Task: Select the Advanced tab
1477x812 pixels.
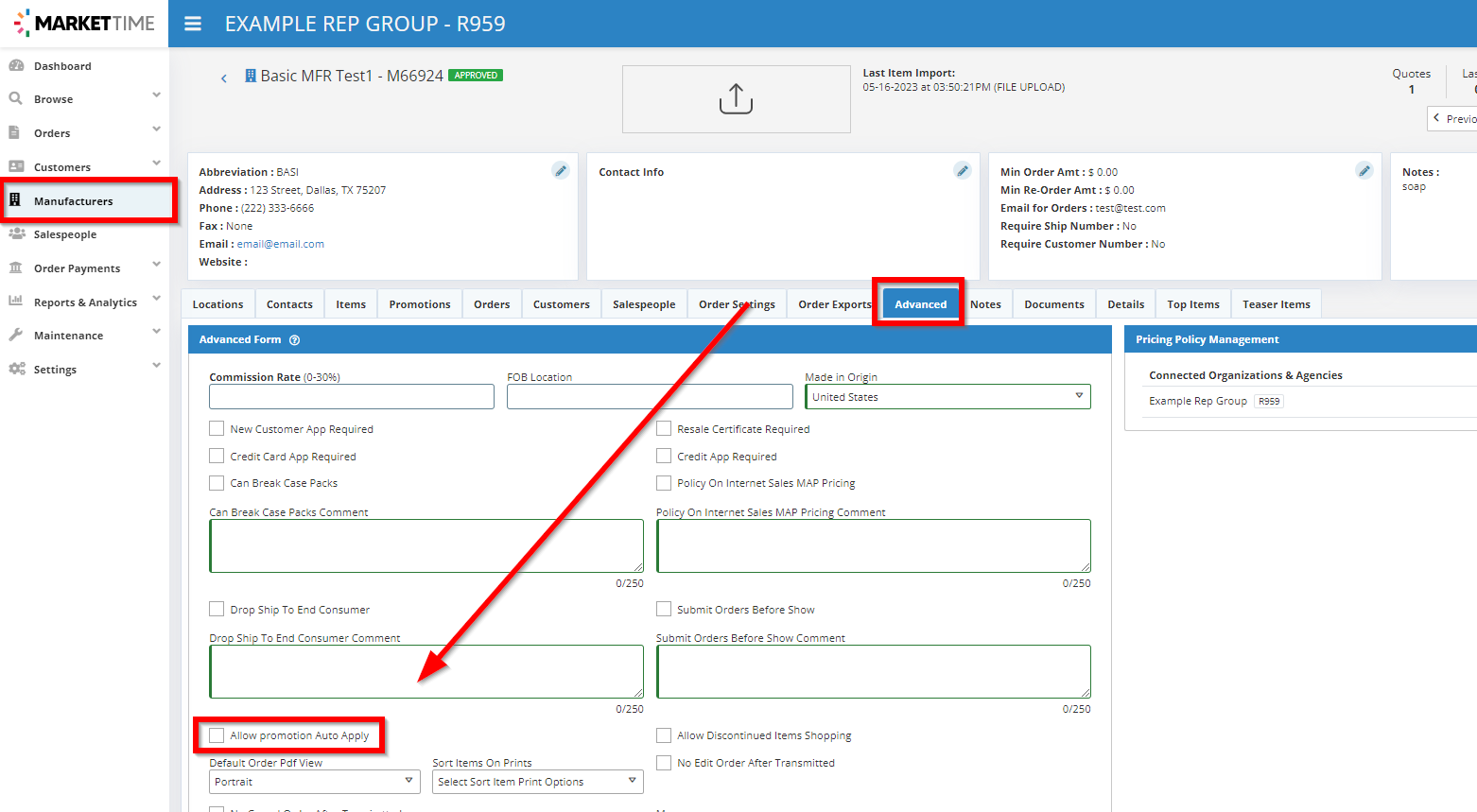Action: (921, 304)
